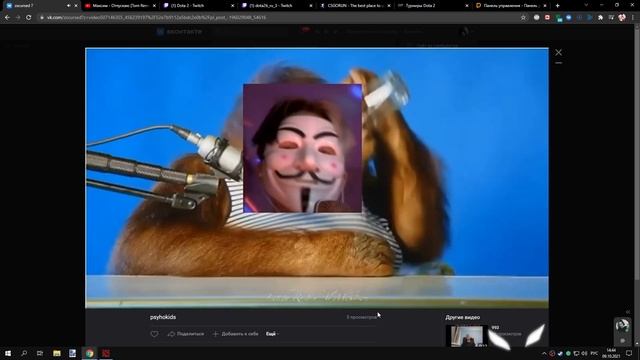The height and width of the screenshot is (360, 640).
Task: Open the red Dota 2 taskbar icon
Action: [106, 353]
